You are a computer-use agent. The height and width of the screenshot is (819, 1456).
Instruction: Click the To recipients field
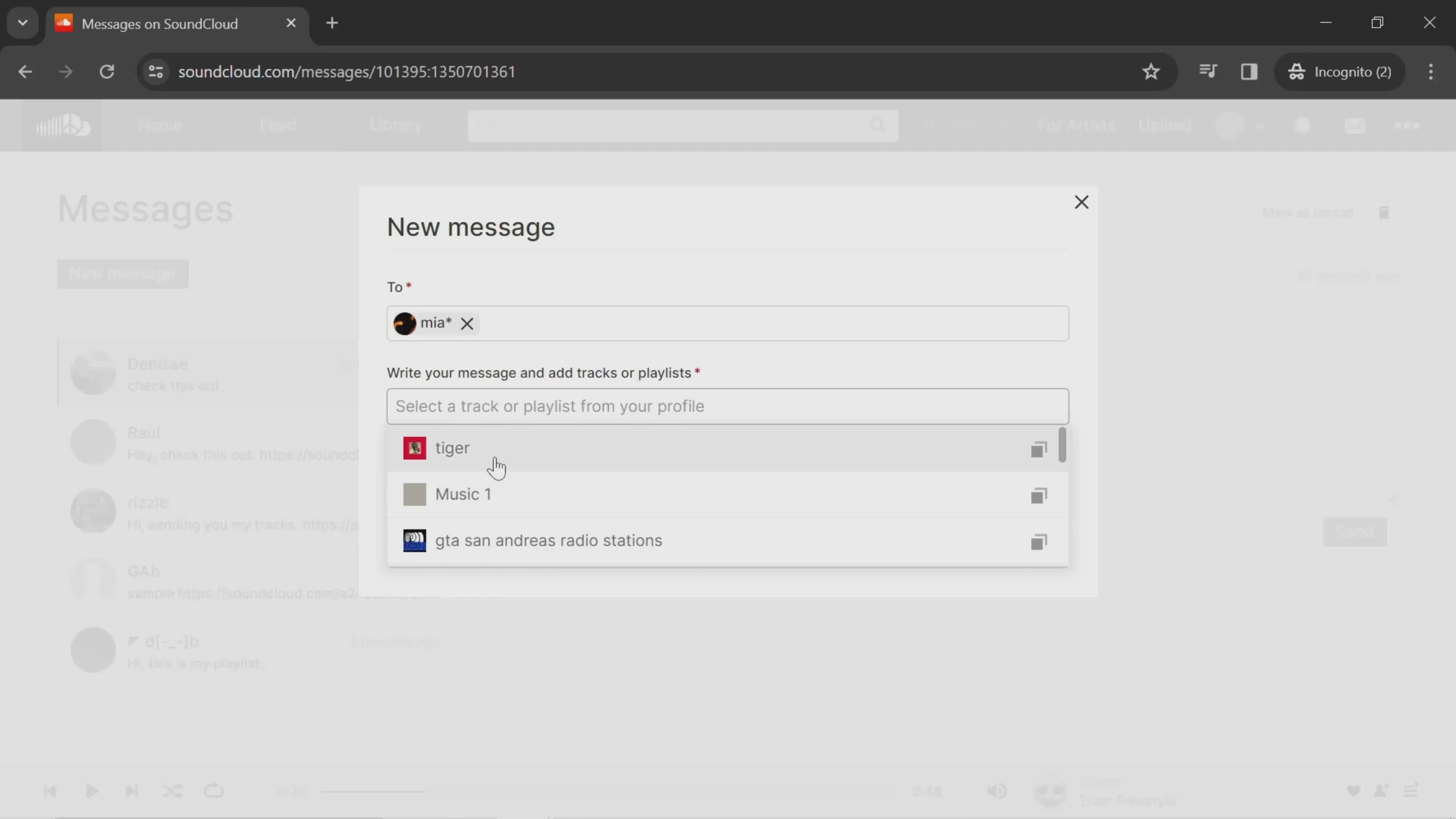pyautogui.click(x=728, y=324)
